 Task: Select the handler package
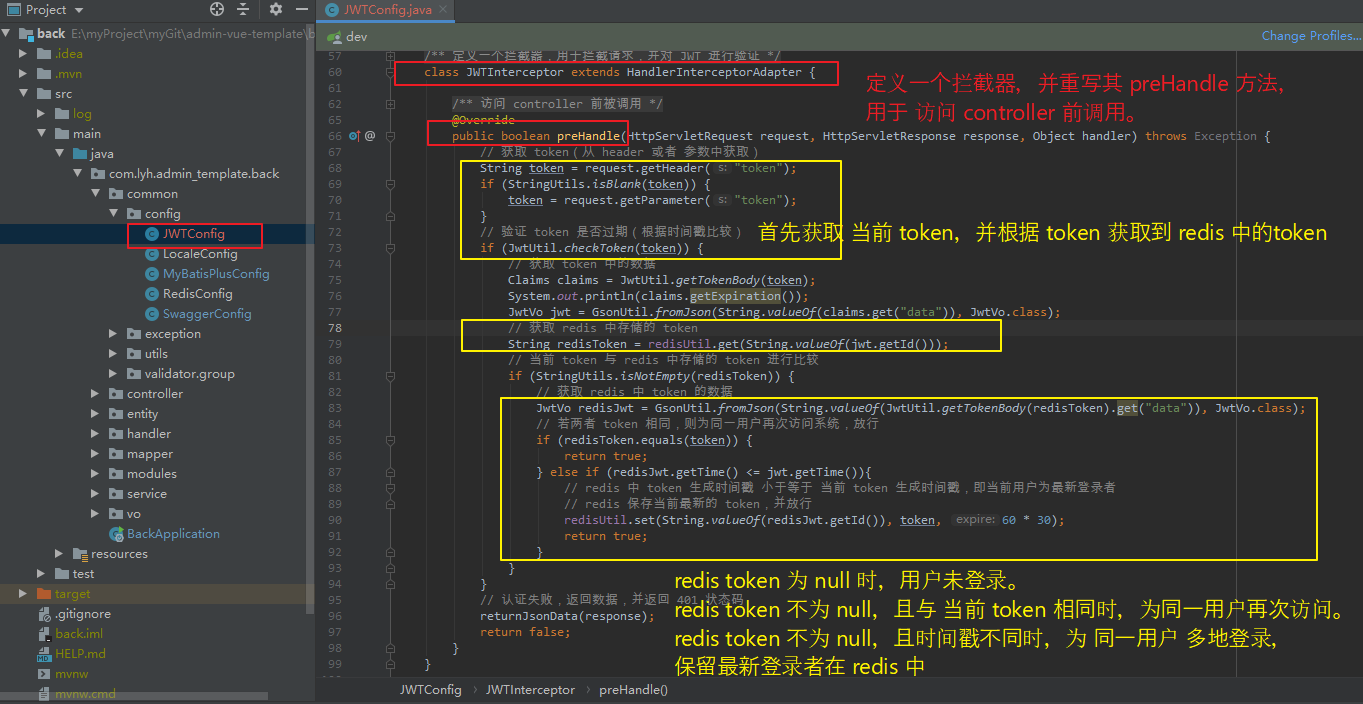coord(149,433)
